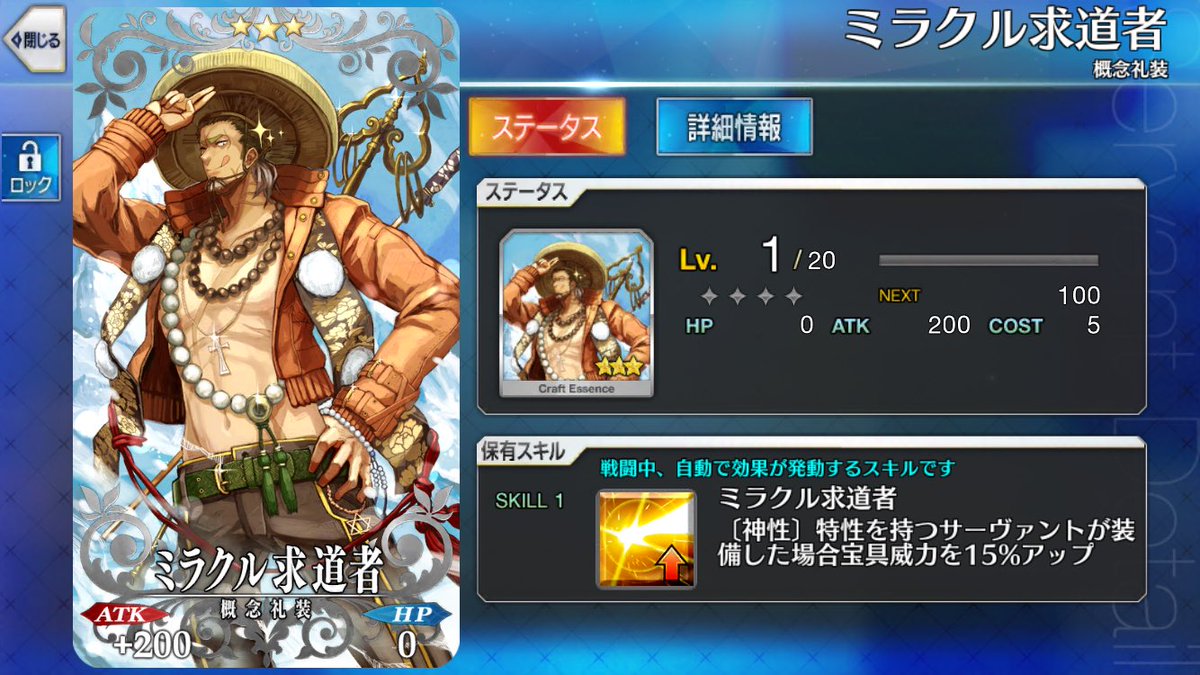The image size is (1200, 675).
Task: Tap the four limit-break star markers
Action: pyautogui.click(x=751, y=296)
